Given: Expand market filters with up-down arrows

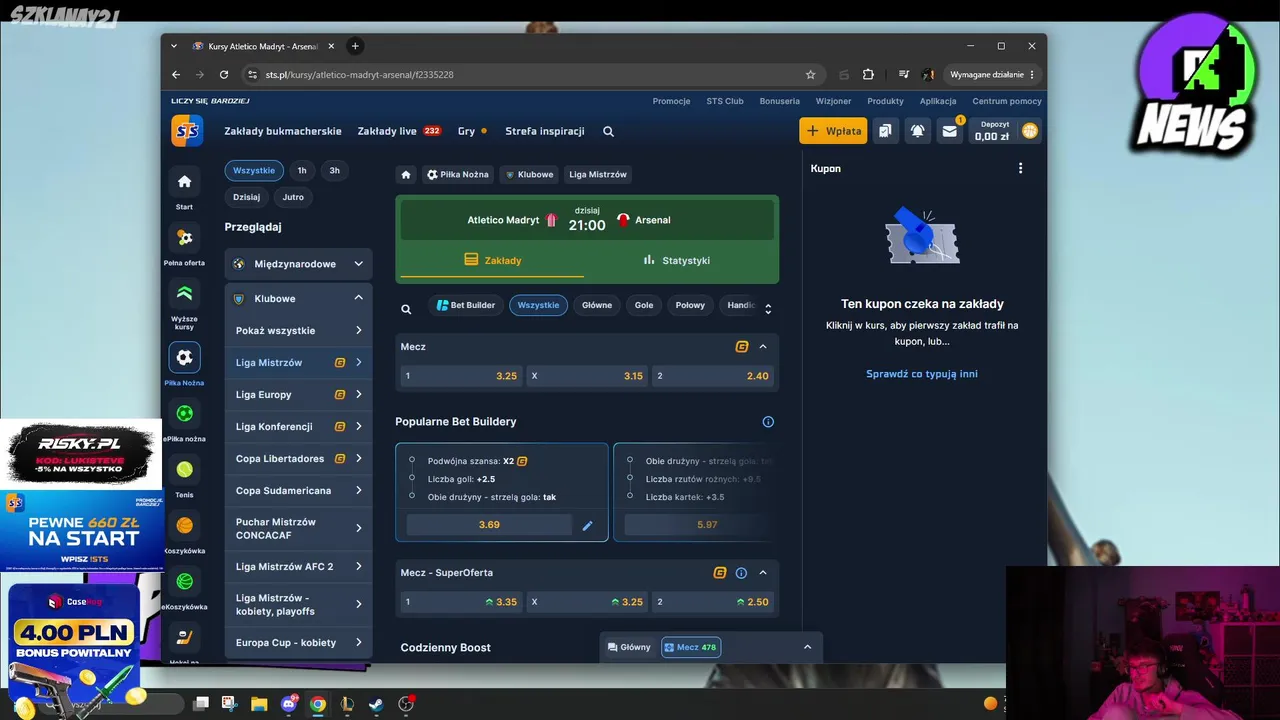Looking at the screenshot, I should (x=768, y=309).
